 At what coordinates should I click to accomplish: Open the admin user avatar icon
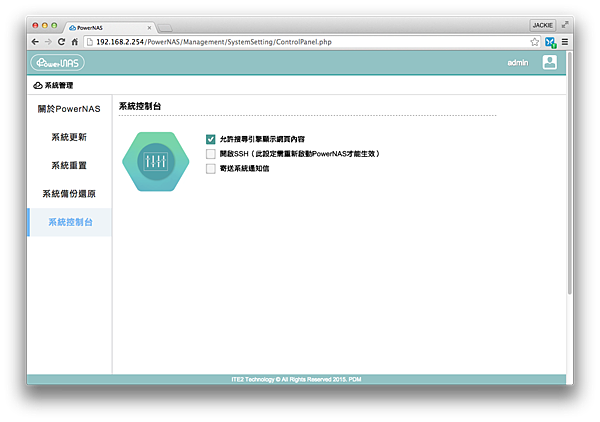tap(549, 62)
